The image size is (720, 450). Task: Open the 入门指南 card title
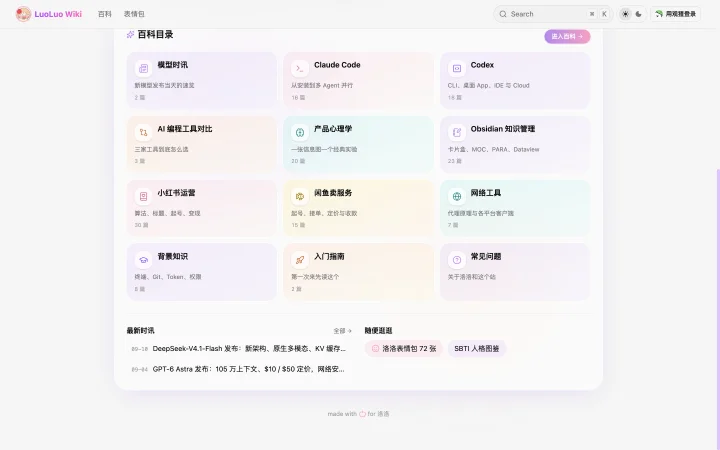[329, 256]
